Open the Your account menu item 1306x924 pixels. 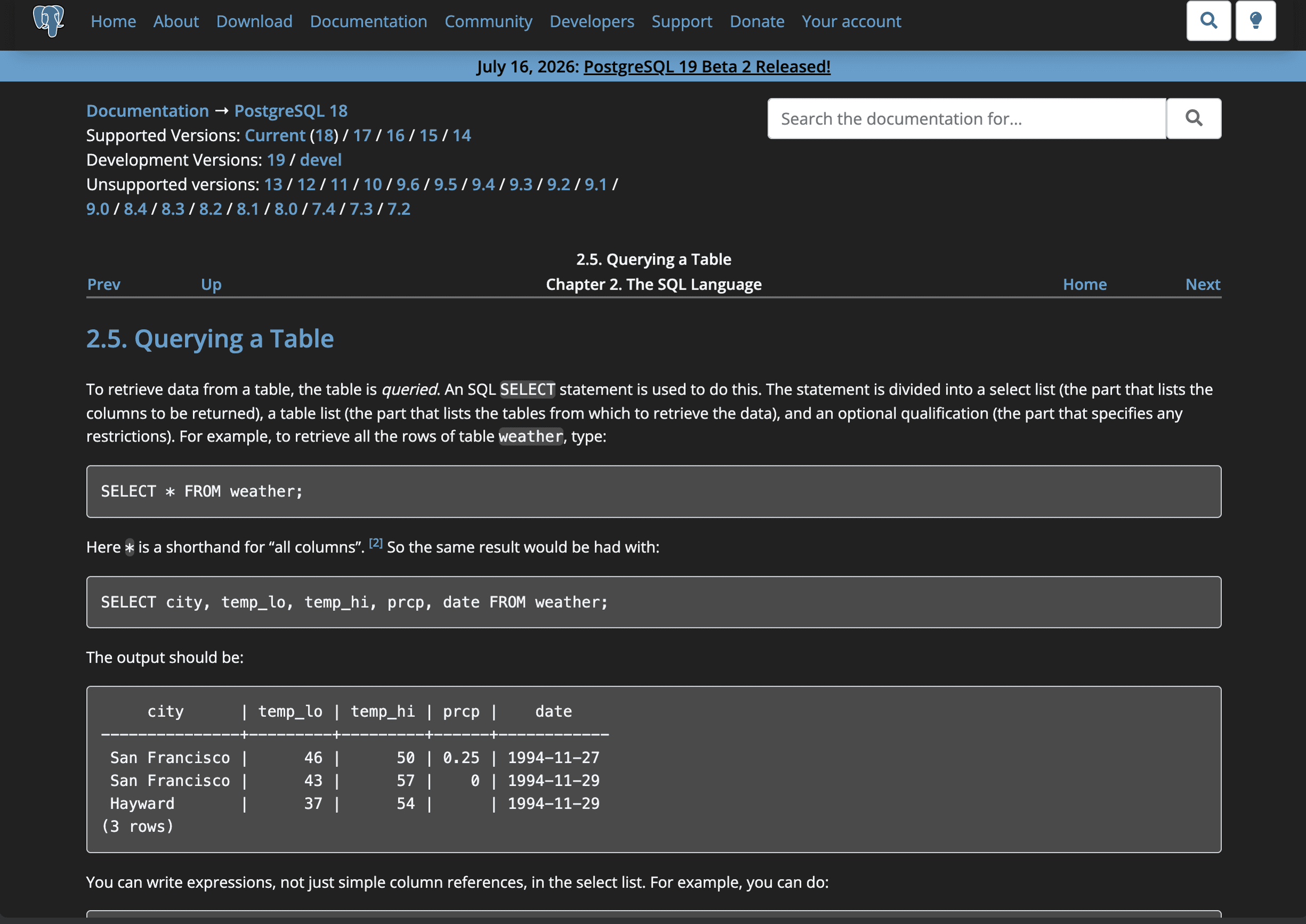point(851,22)
